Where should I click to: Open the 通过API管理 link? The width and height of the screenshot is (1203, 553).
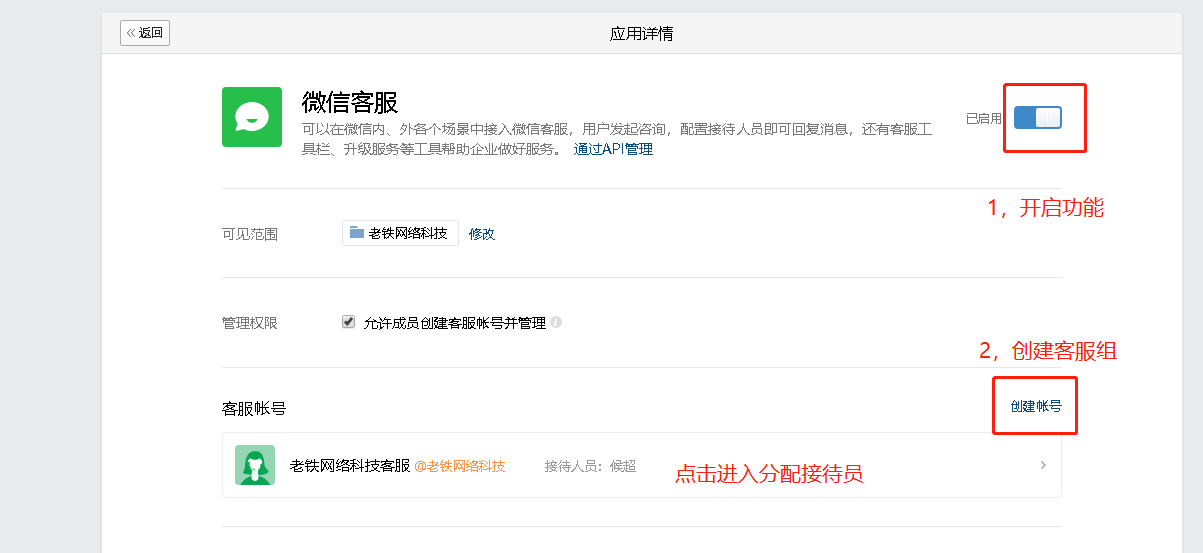[613, 149]
